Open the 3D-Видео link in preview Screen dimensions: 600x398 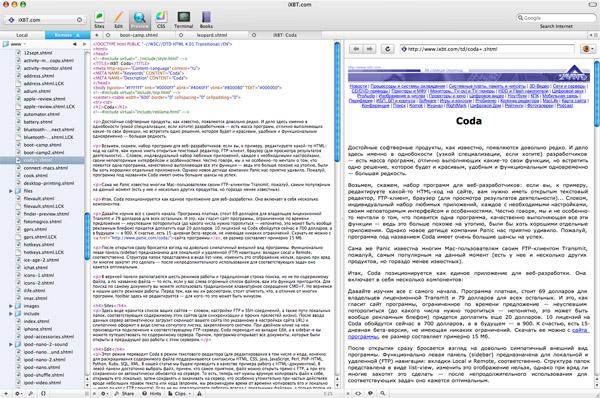[539, 86]
